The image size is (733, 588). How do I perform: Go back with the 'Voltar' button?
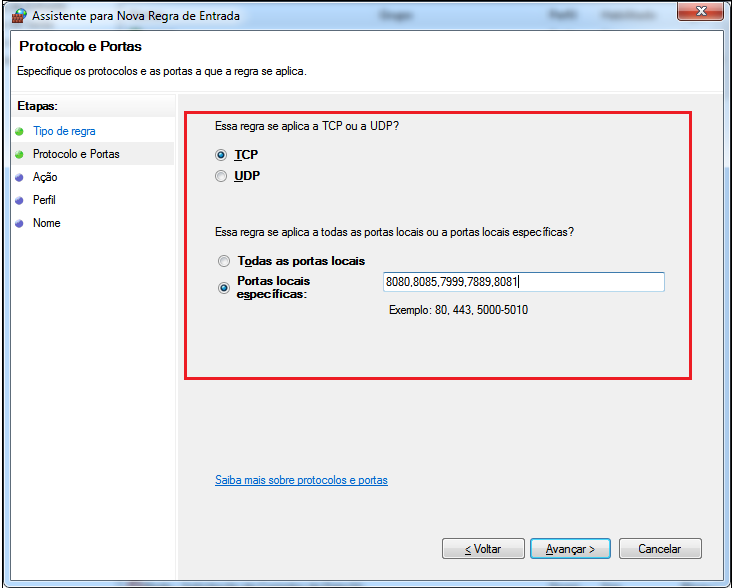pos(483,549)
